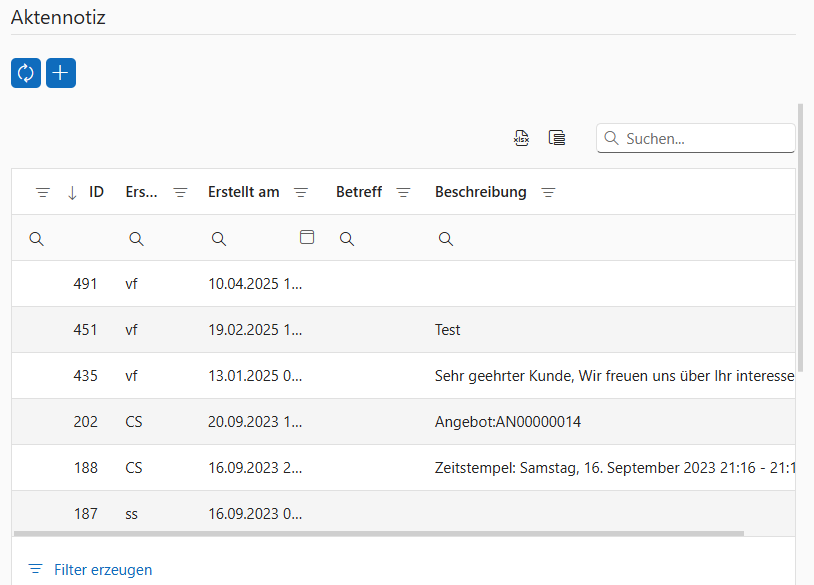Click the vertical scrollbar on the right

(800, 240)
